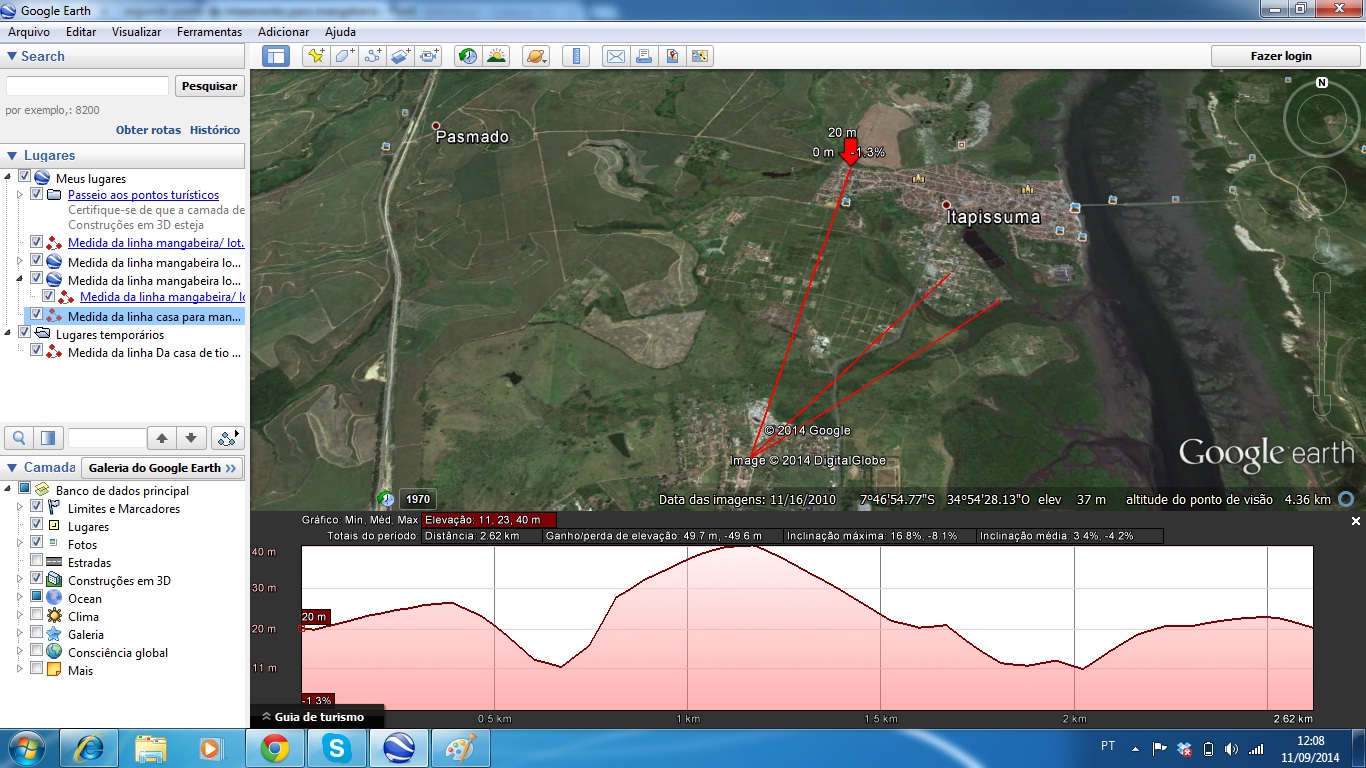This screenshot has width=1366, height=768.
Task: Open the Editar menu
Action: coord(81,32)
